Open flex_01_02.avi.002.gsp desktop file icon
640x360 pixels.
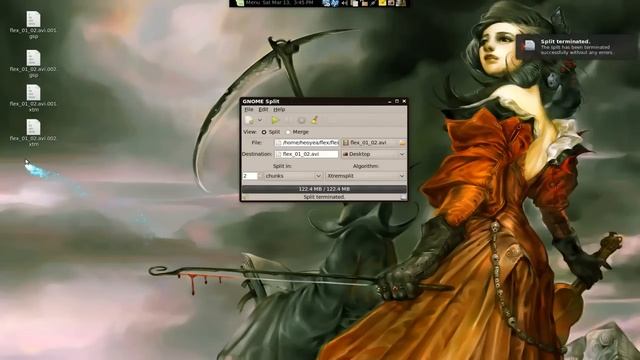[33, 58]
